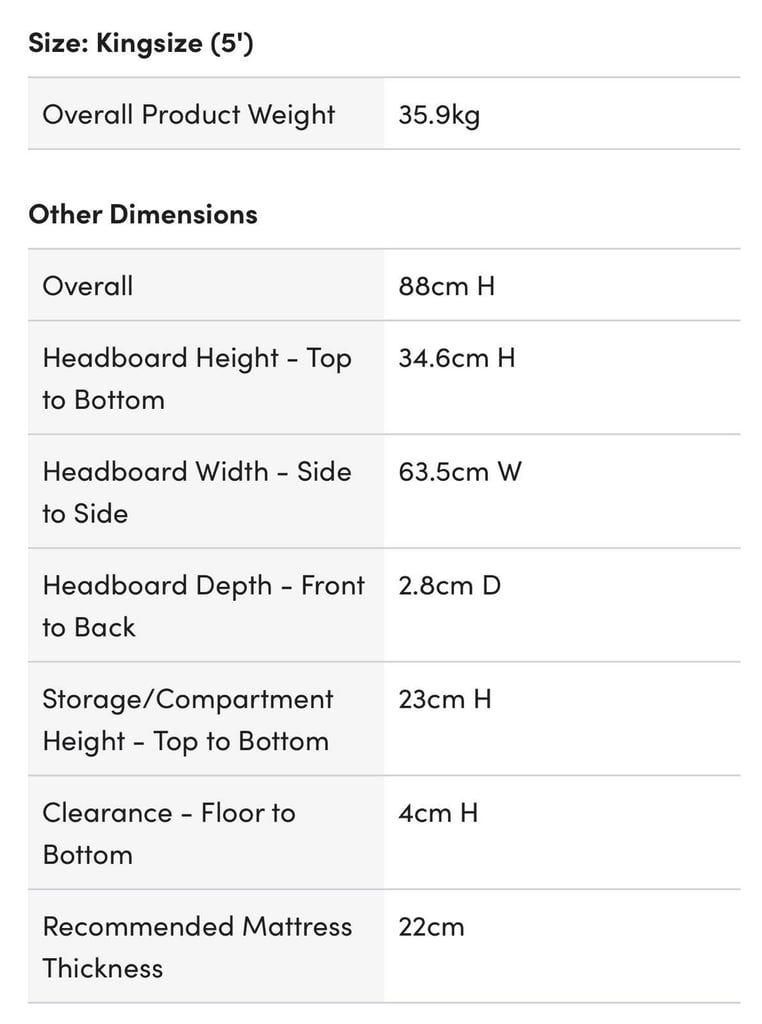Click the 88cm H overall value

pyautogui.click(x=447, y=286)
